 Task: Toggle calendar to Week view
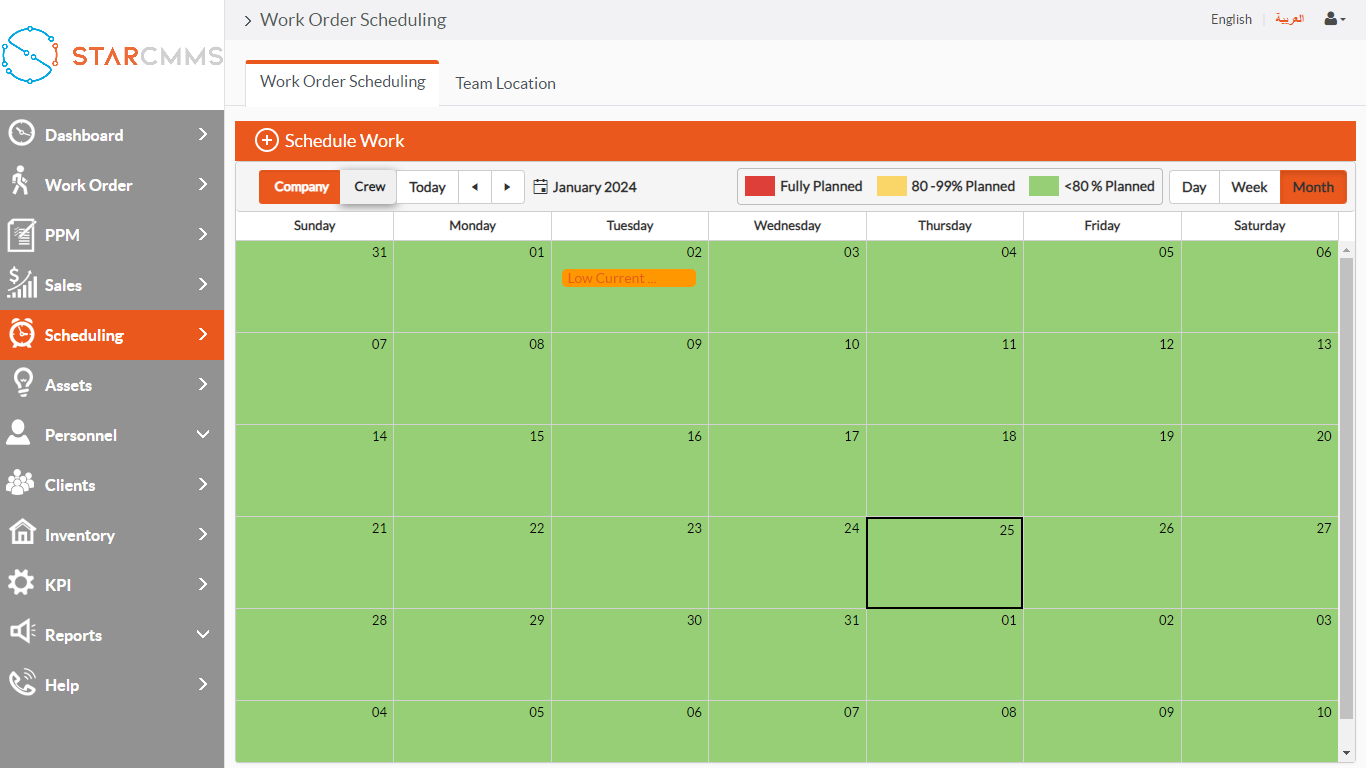[x=1249, y=187]
